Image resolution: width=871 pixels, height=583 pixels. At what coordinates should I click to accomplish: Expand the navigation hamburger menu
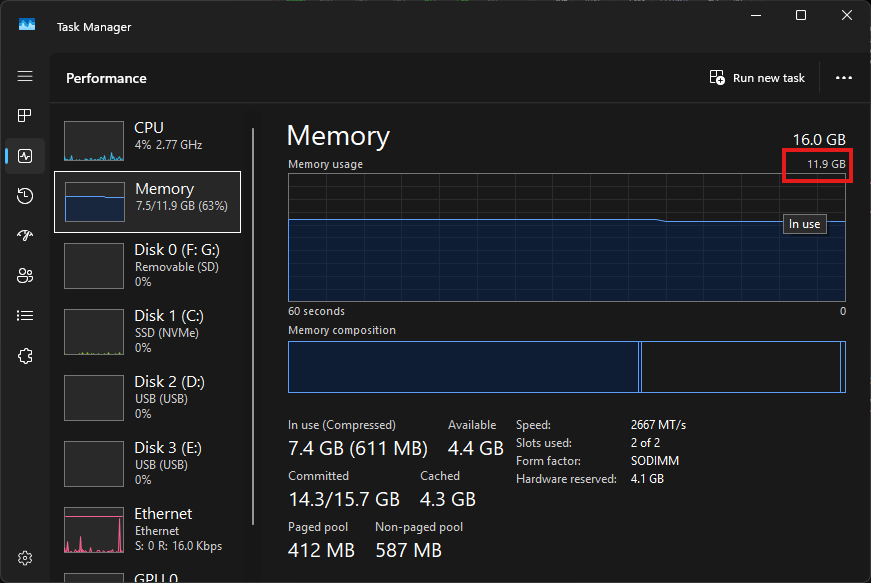tap(25, 77)
